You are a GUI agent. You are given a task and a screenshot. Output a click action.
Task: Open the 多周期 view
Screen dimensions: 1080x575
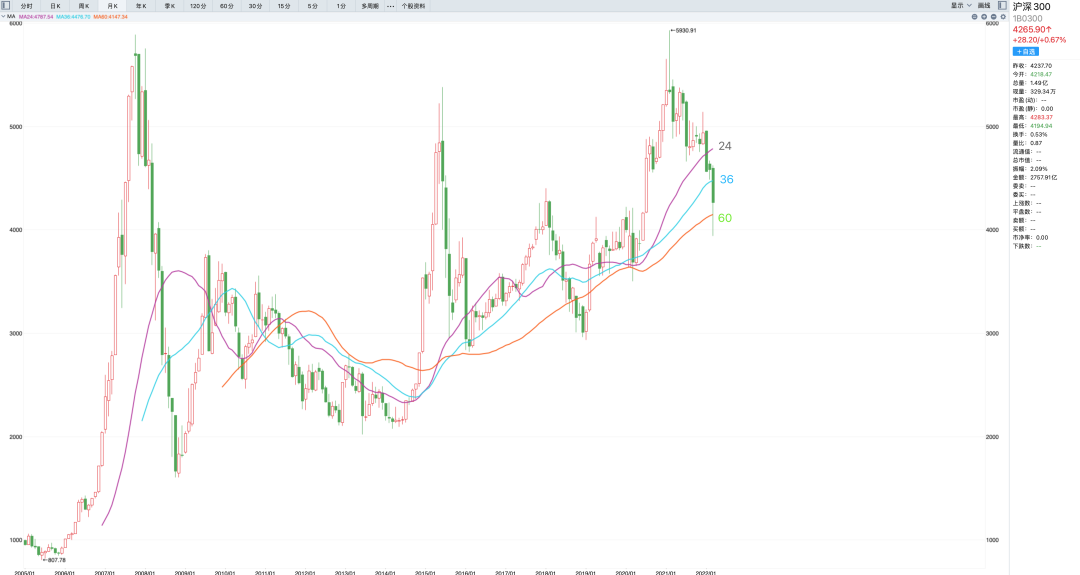pos(370,6)
